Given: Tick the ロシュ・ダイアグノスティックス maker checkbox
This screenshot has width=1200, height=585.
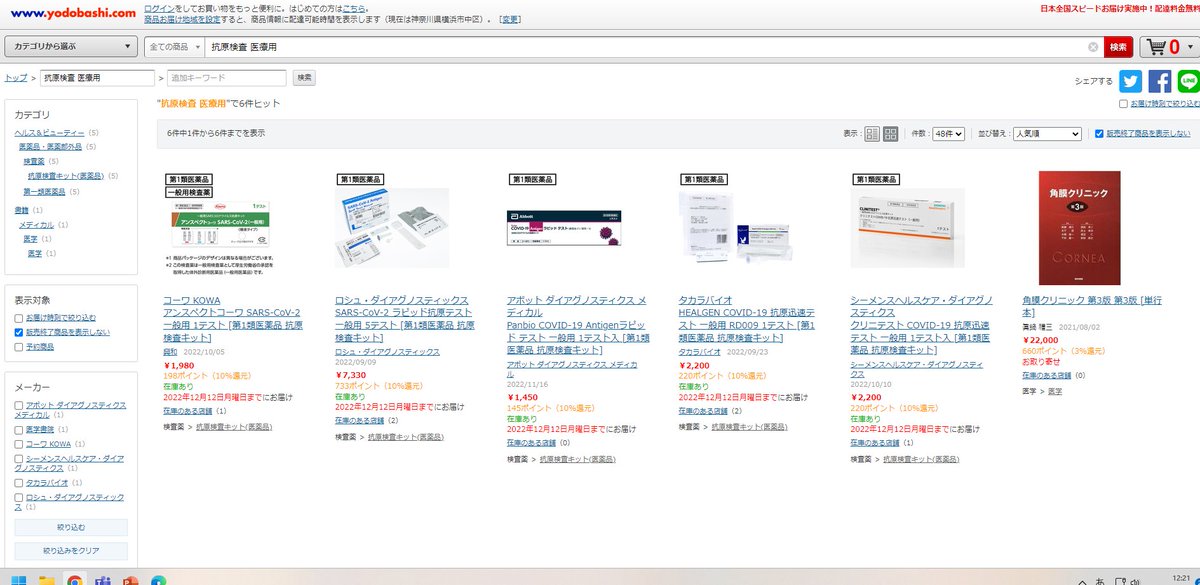Looking at the screenshot, I should click(x=19, y=496).
